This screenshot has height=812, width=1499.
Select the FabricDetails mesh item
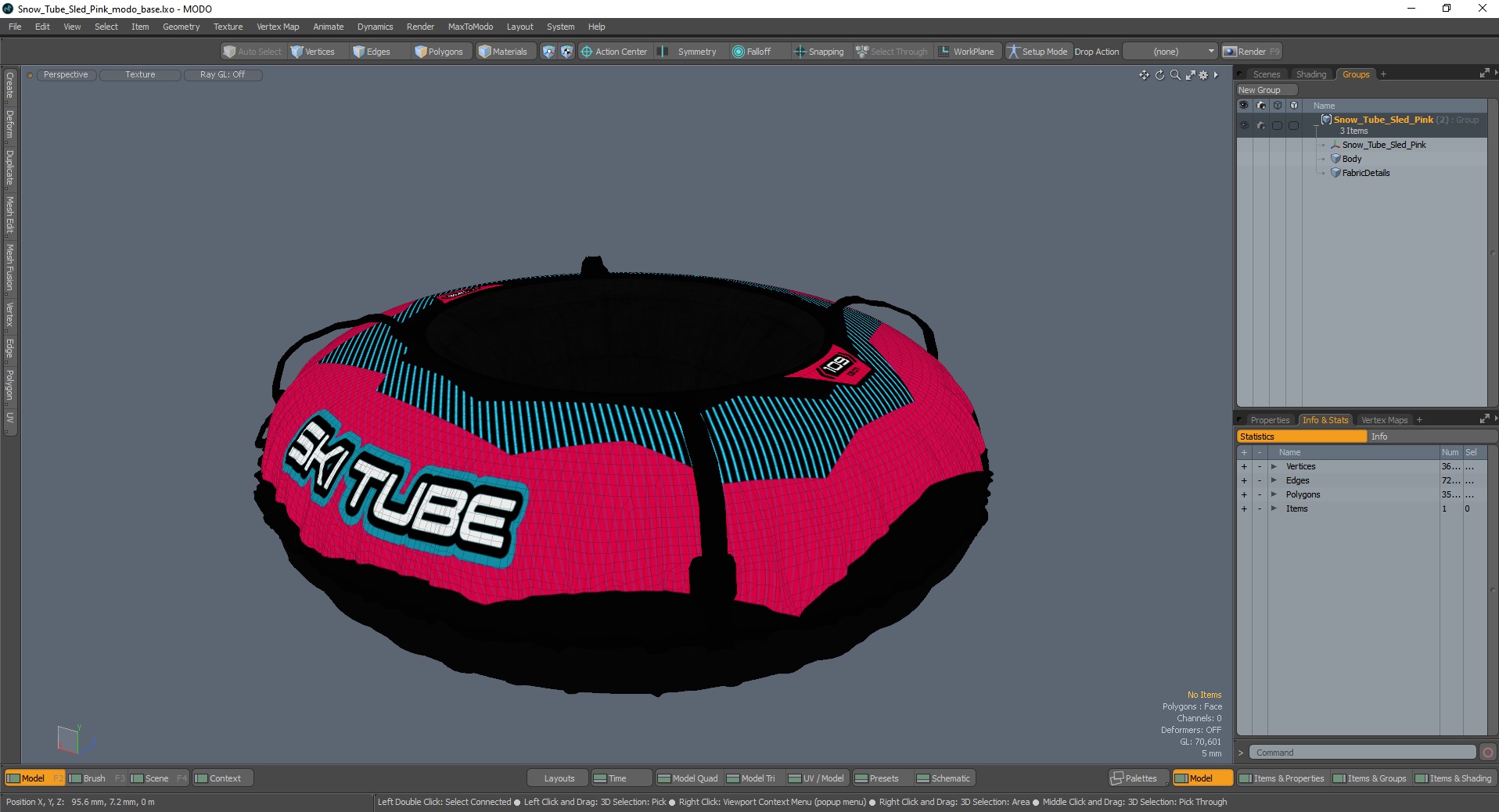pyautogui.click(x=1365, y=173)
